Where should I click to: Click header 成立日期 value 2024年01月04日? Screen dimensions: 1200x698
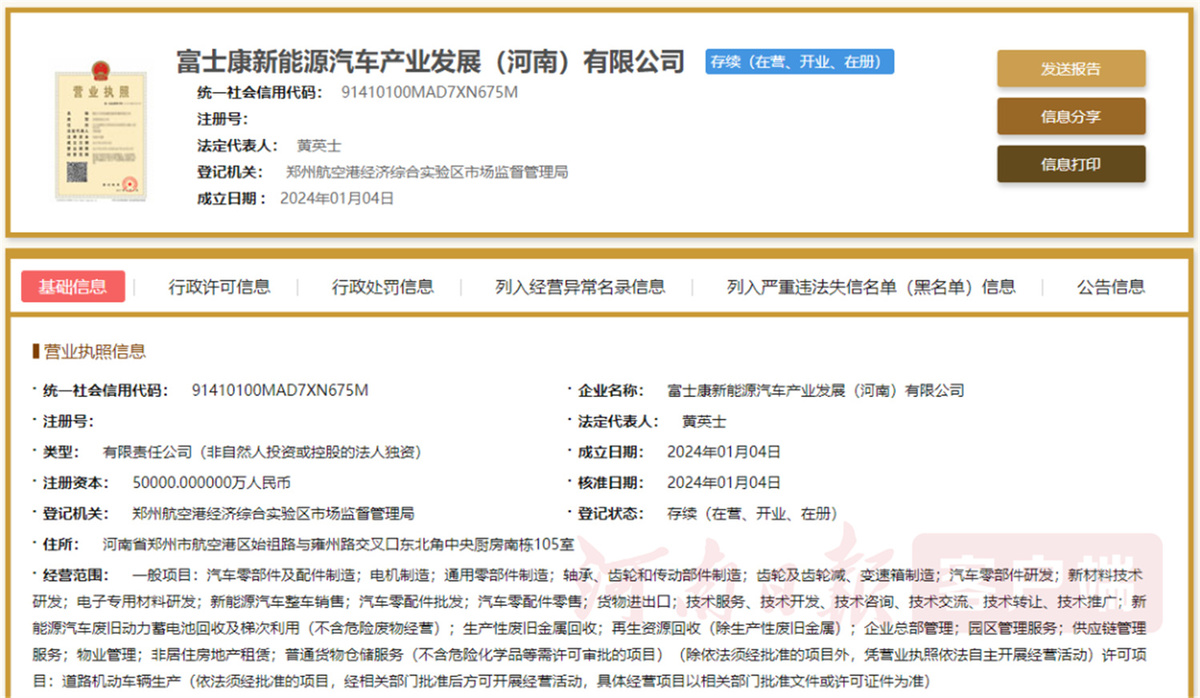[x=338, y=198]
